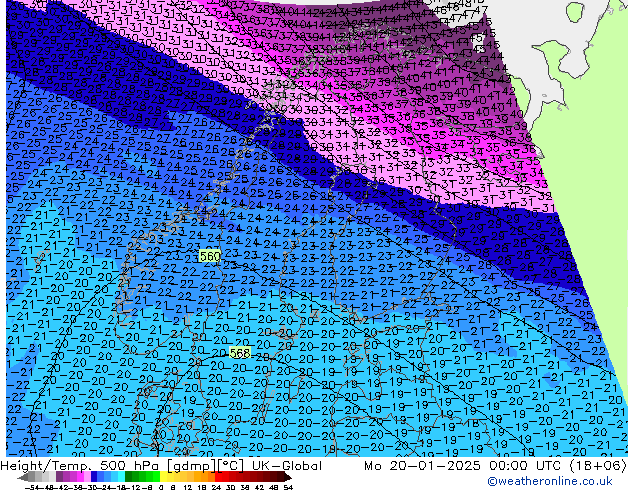Click the 560 geopotential contour label
The height and width of the screenshot is (490, 634).
click(210, 257)
